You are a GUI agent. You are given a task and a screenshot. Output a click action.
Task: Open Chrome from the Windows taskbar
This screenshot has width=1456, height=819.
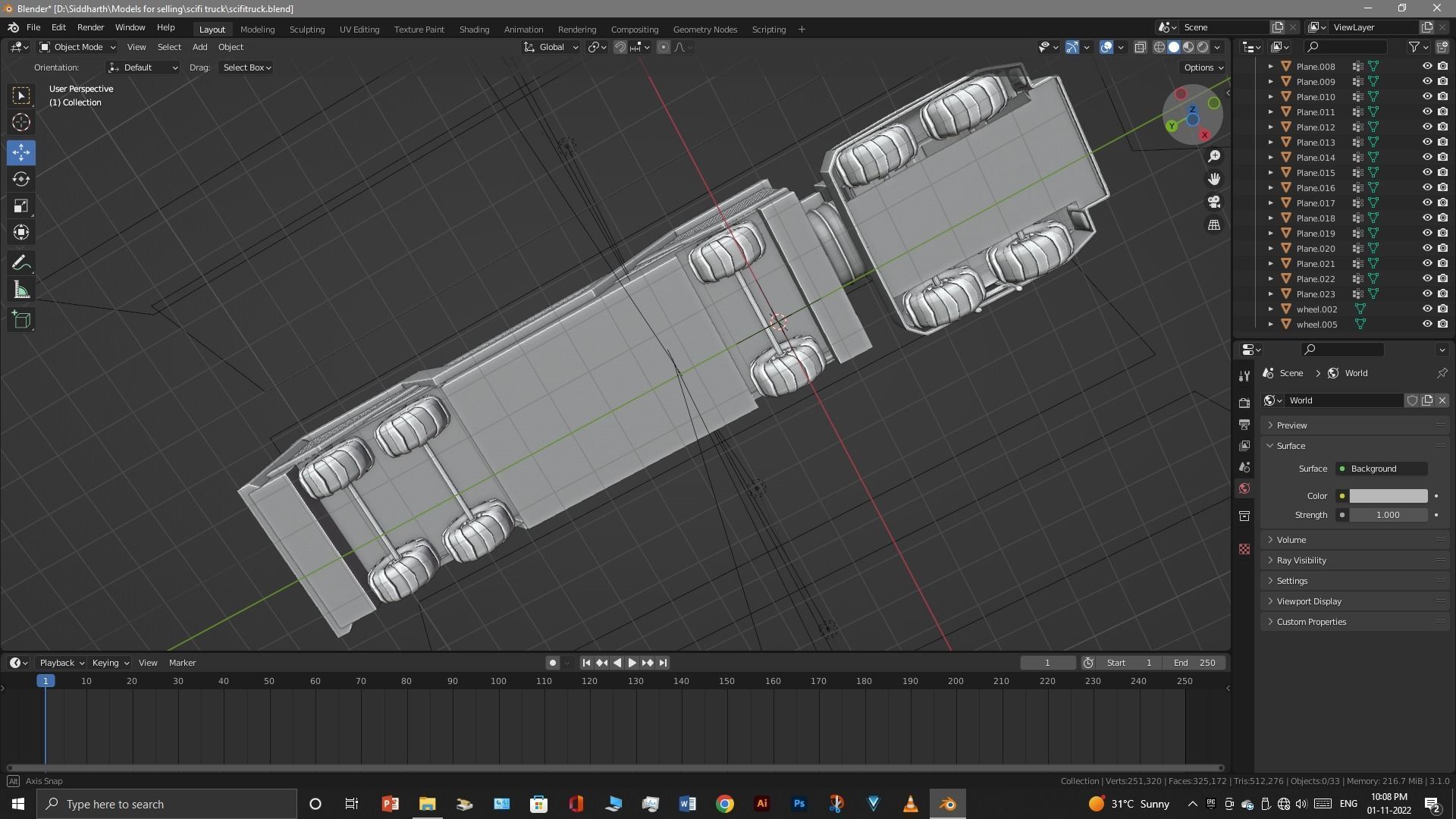[725, 804]
